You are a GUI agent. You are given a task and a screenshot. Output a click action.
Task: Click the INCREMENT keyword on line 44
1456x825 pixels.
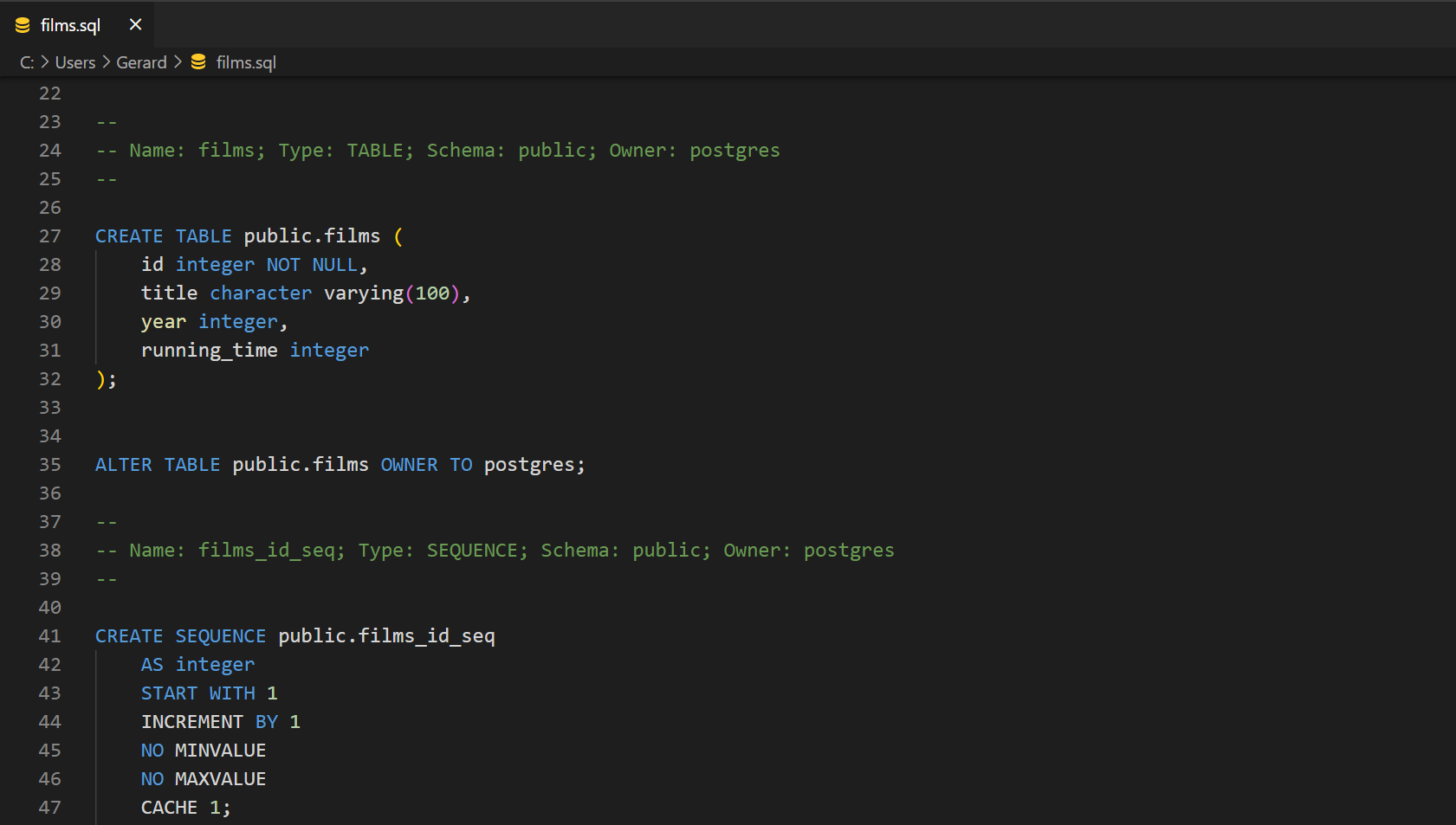point(191,722)
